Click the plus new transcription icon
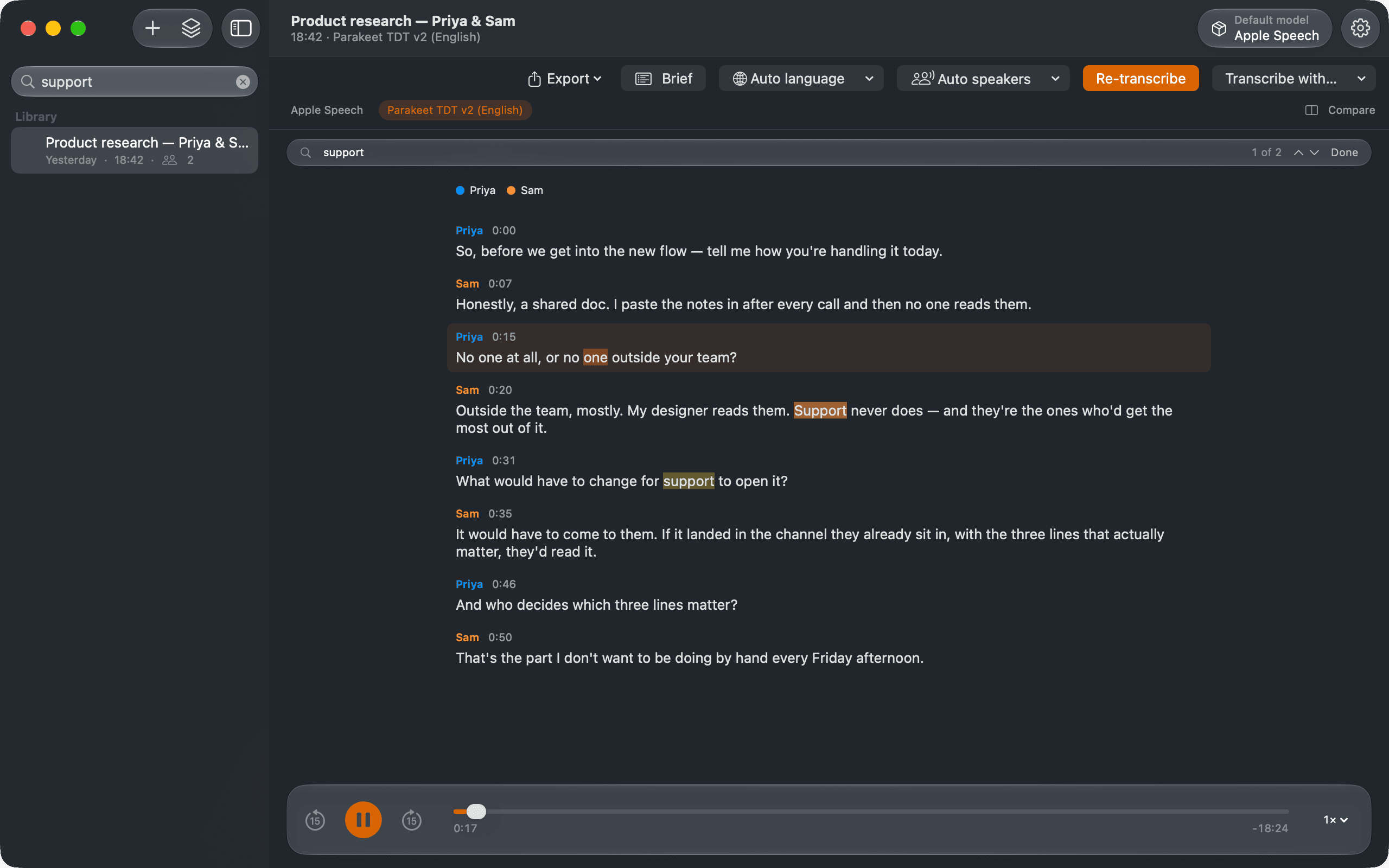Viewport: 1389px width, 868px height. pos(152,28)
